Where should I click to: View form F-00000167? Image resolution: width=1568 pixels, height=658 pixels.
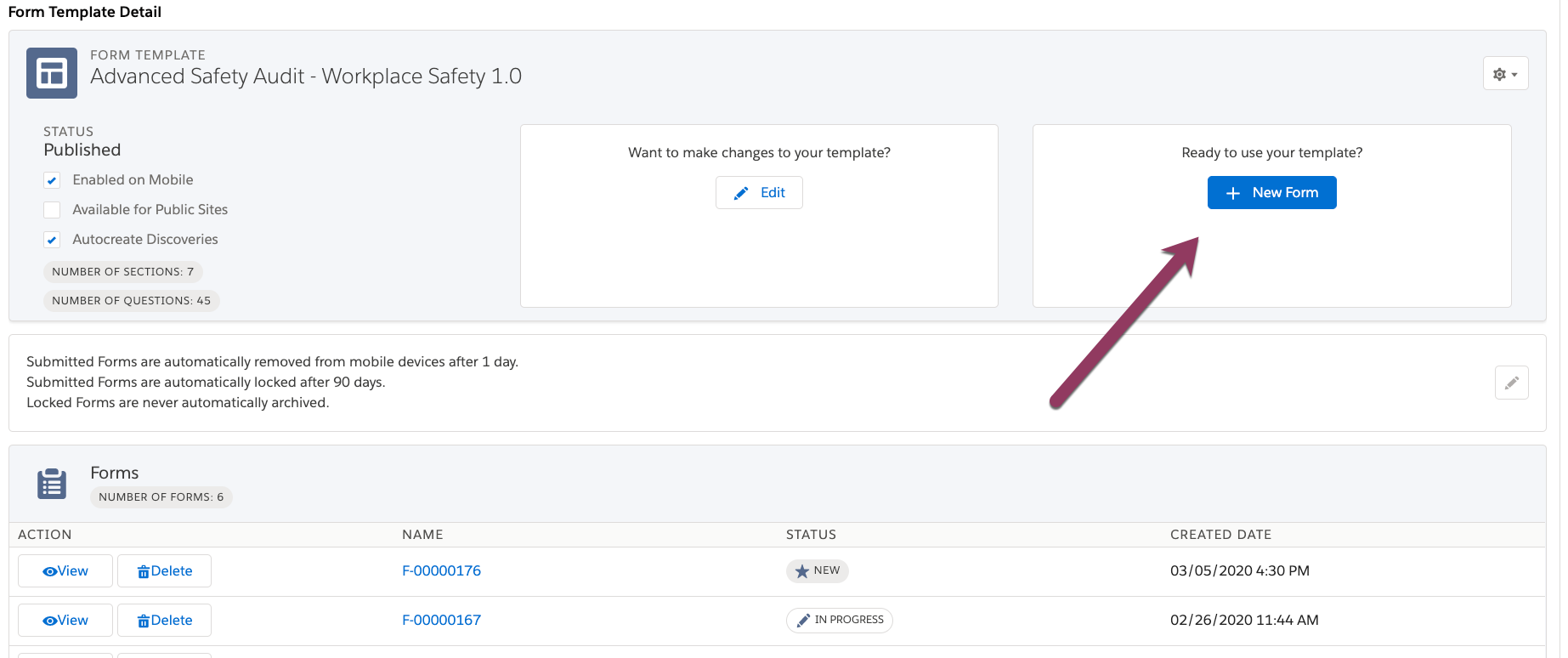pyautogui.click(x=65, y=621)
